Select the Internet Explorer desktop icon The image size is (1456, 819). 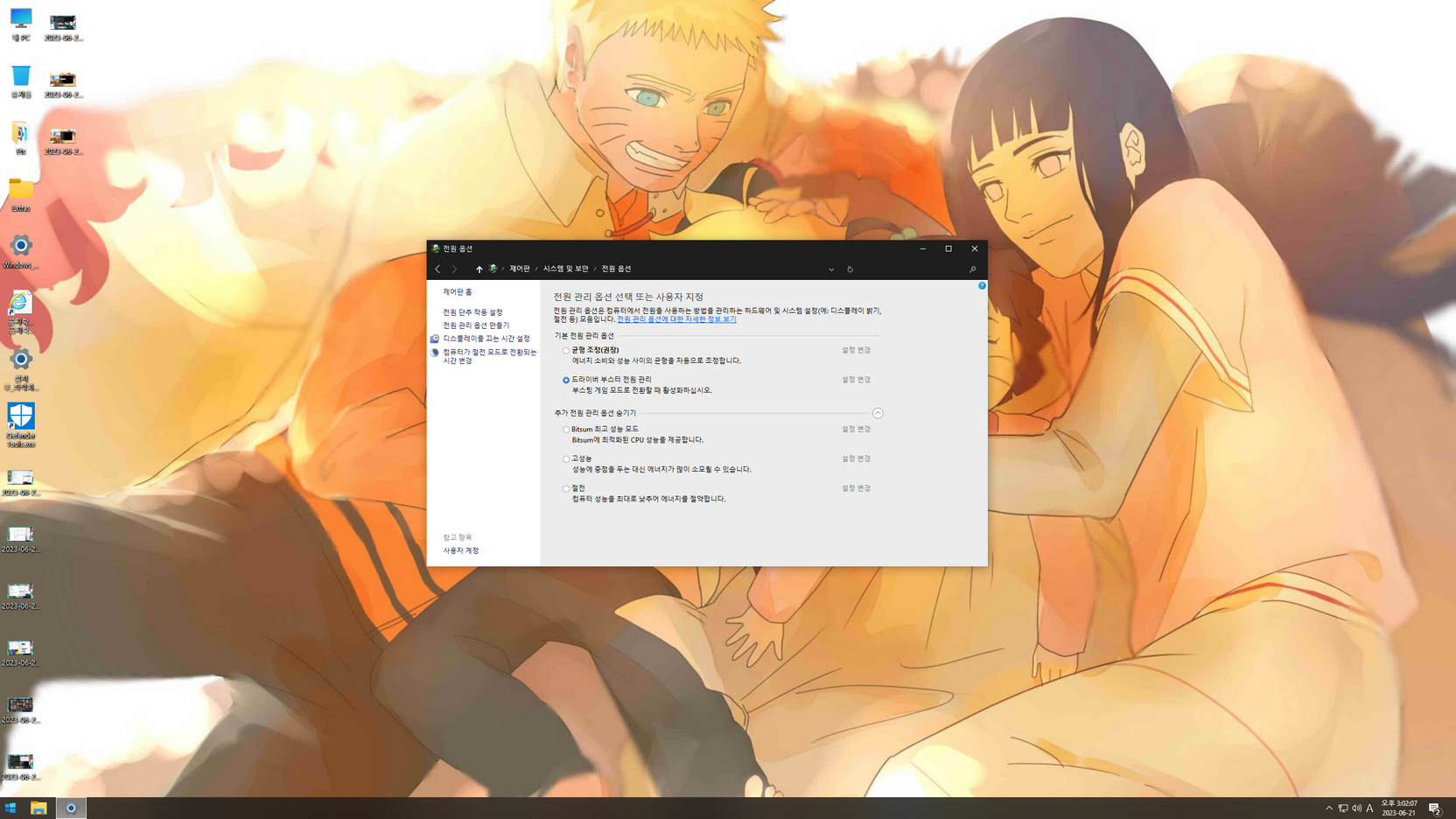[21, 312]
